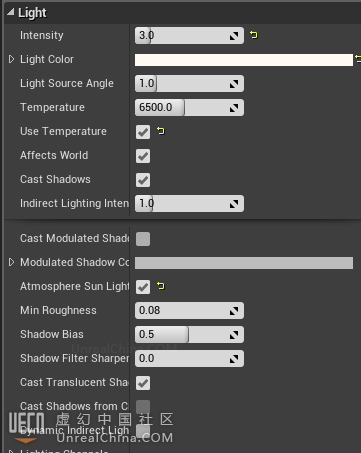Toggle the Affects World checkbox

click(x=143, y=156)
